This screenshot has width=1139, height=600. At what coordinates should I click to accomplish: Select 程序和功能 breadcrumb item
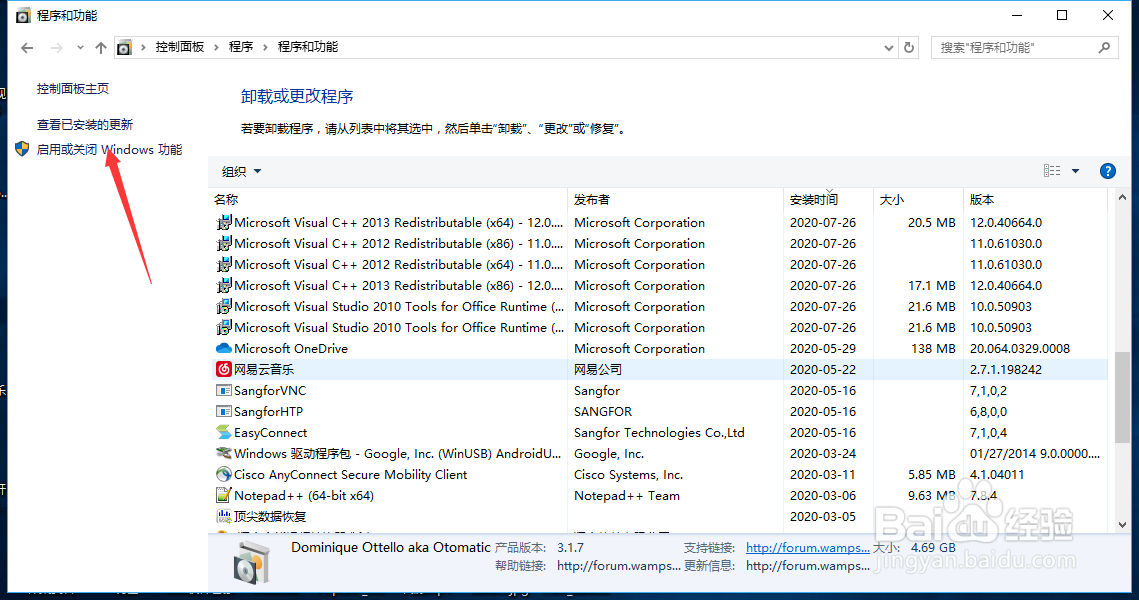click(x=308, y=46)
